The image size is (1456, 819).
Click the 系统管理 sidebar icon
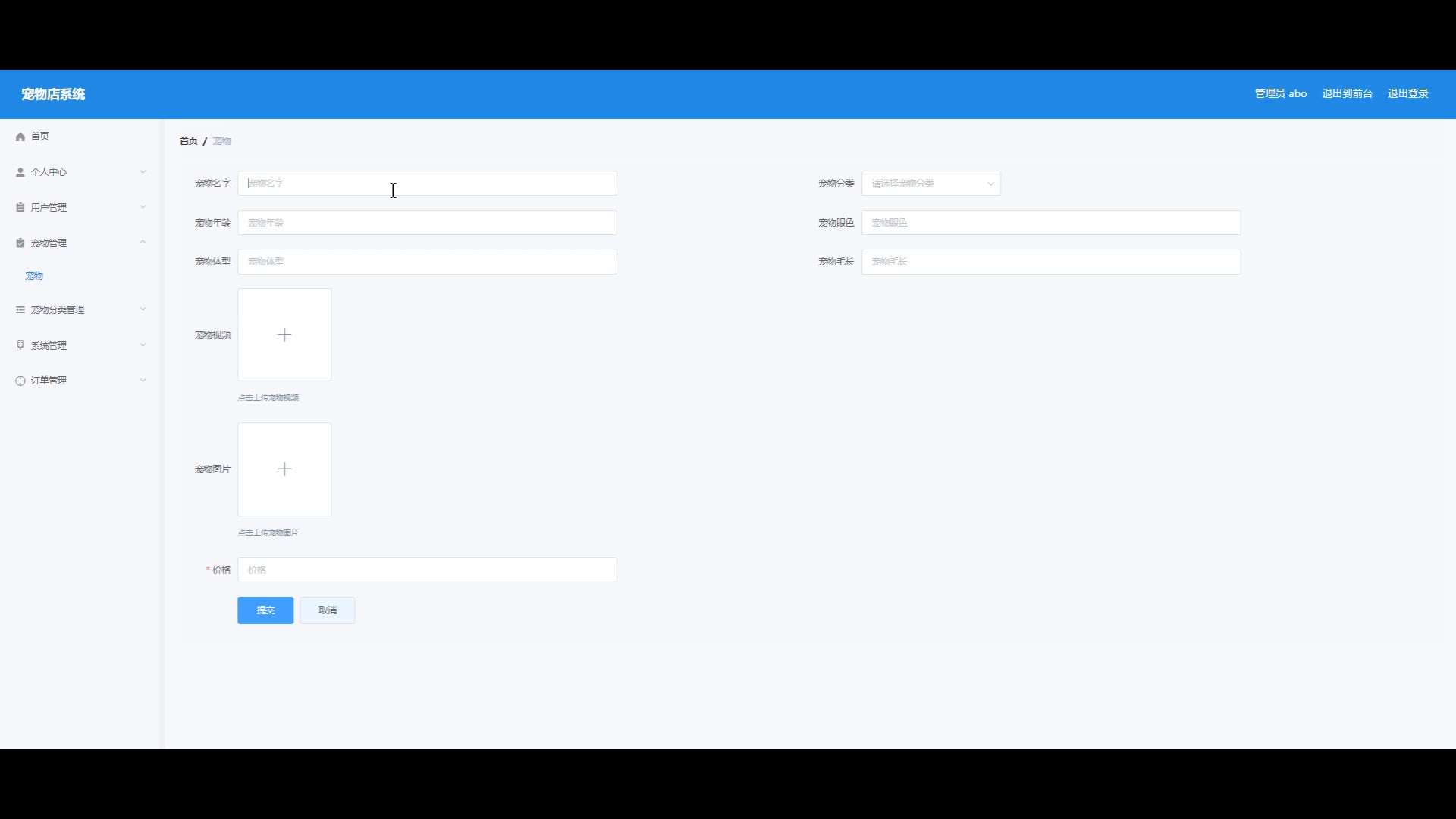click(x=20, y=346)
